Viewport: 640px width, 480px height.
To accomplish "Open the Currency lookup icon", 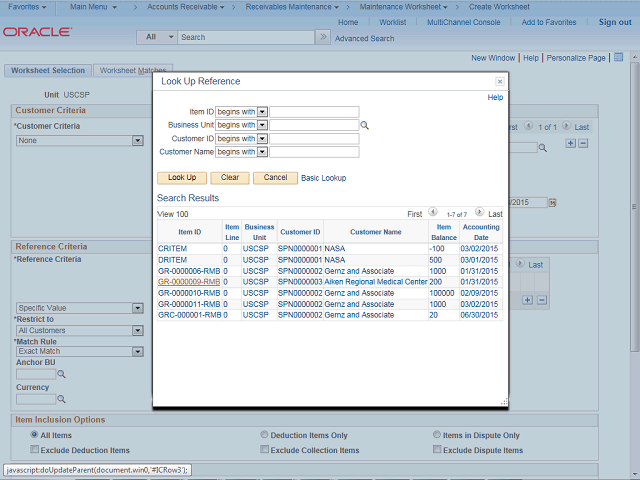I will coord(61,399).
